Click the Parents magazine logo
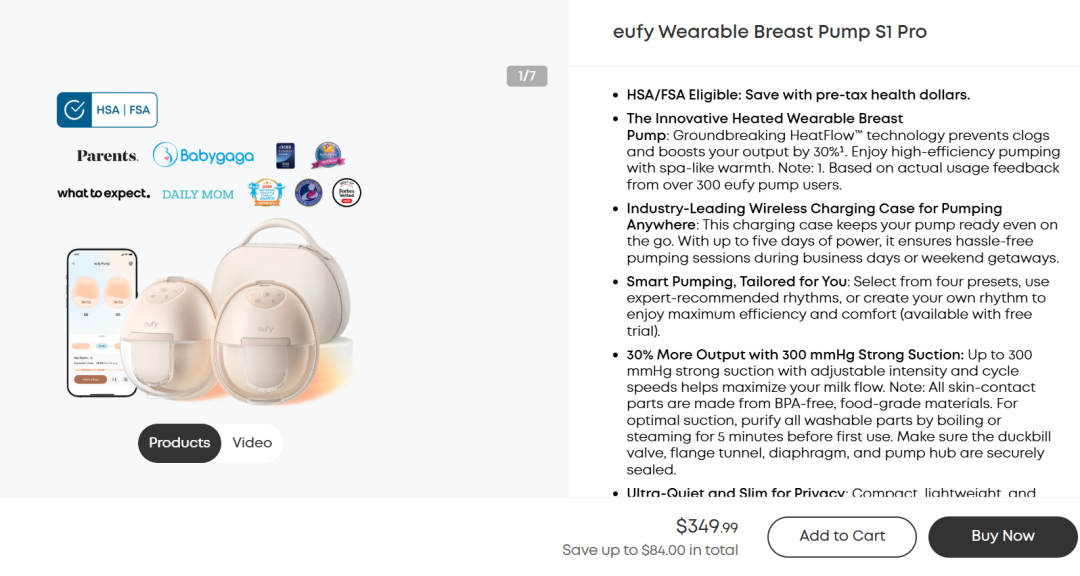Screen dimensions: 1080x576 coord(107,156)
